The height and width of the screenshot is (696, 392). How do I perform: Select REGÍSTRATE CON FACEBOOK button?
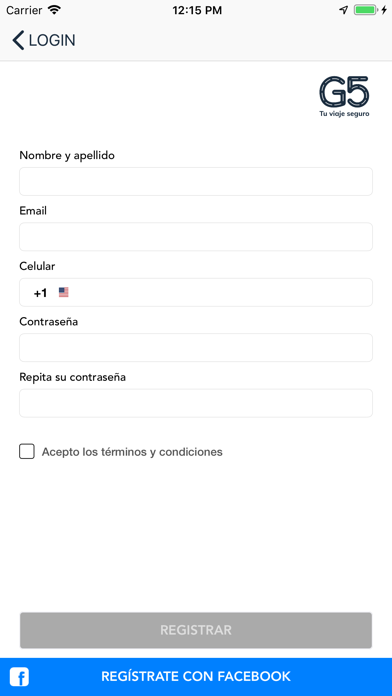pos(196,677)
